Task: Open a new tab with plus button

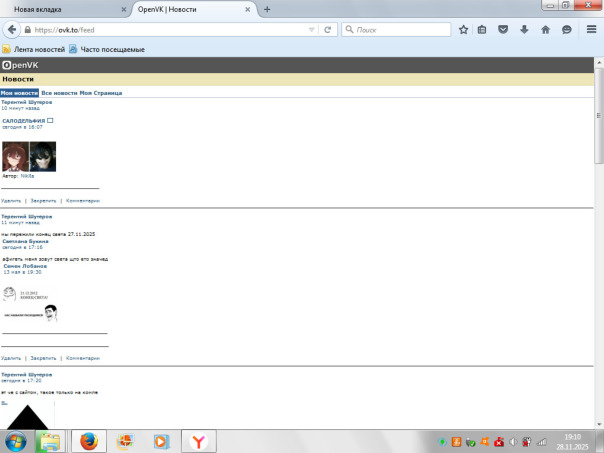Action: tap(267, 10)
